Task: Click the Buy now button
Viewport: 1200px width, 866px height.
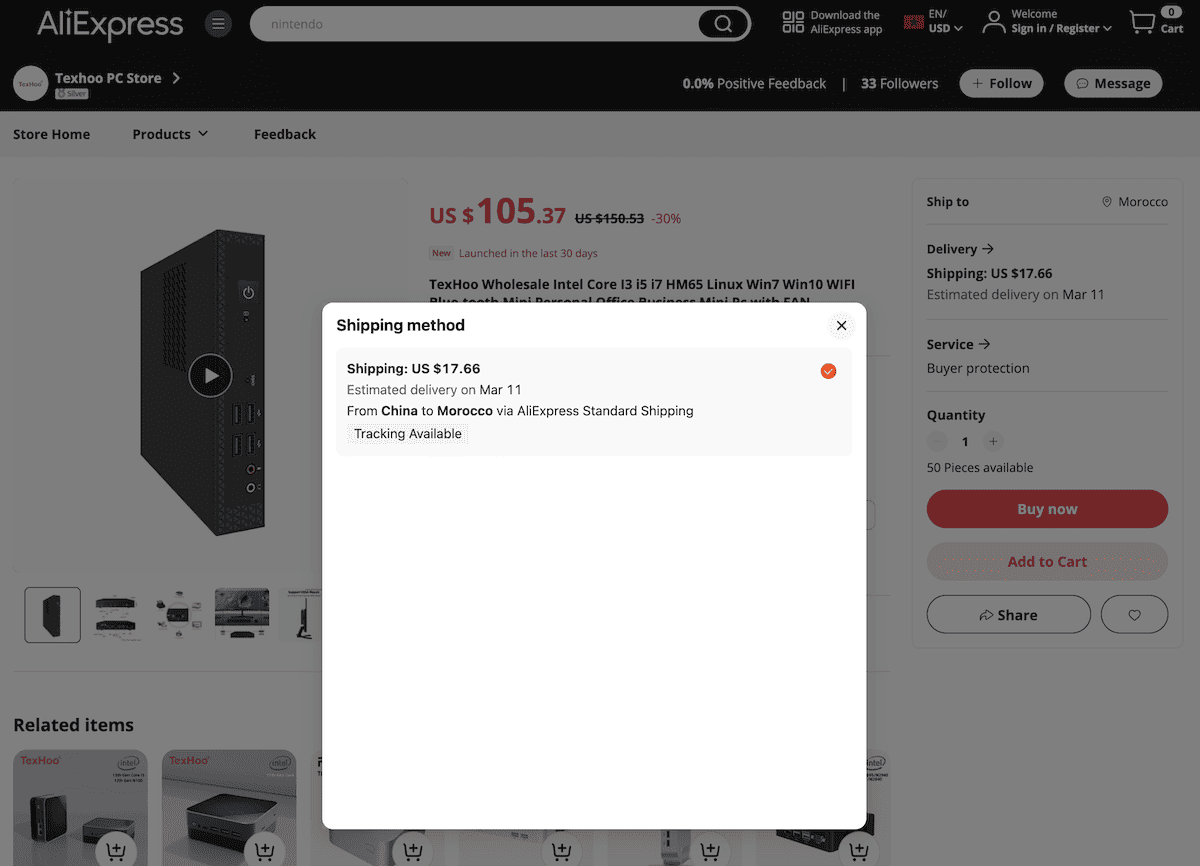Action: (x=1047, y=509)
